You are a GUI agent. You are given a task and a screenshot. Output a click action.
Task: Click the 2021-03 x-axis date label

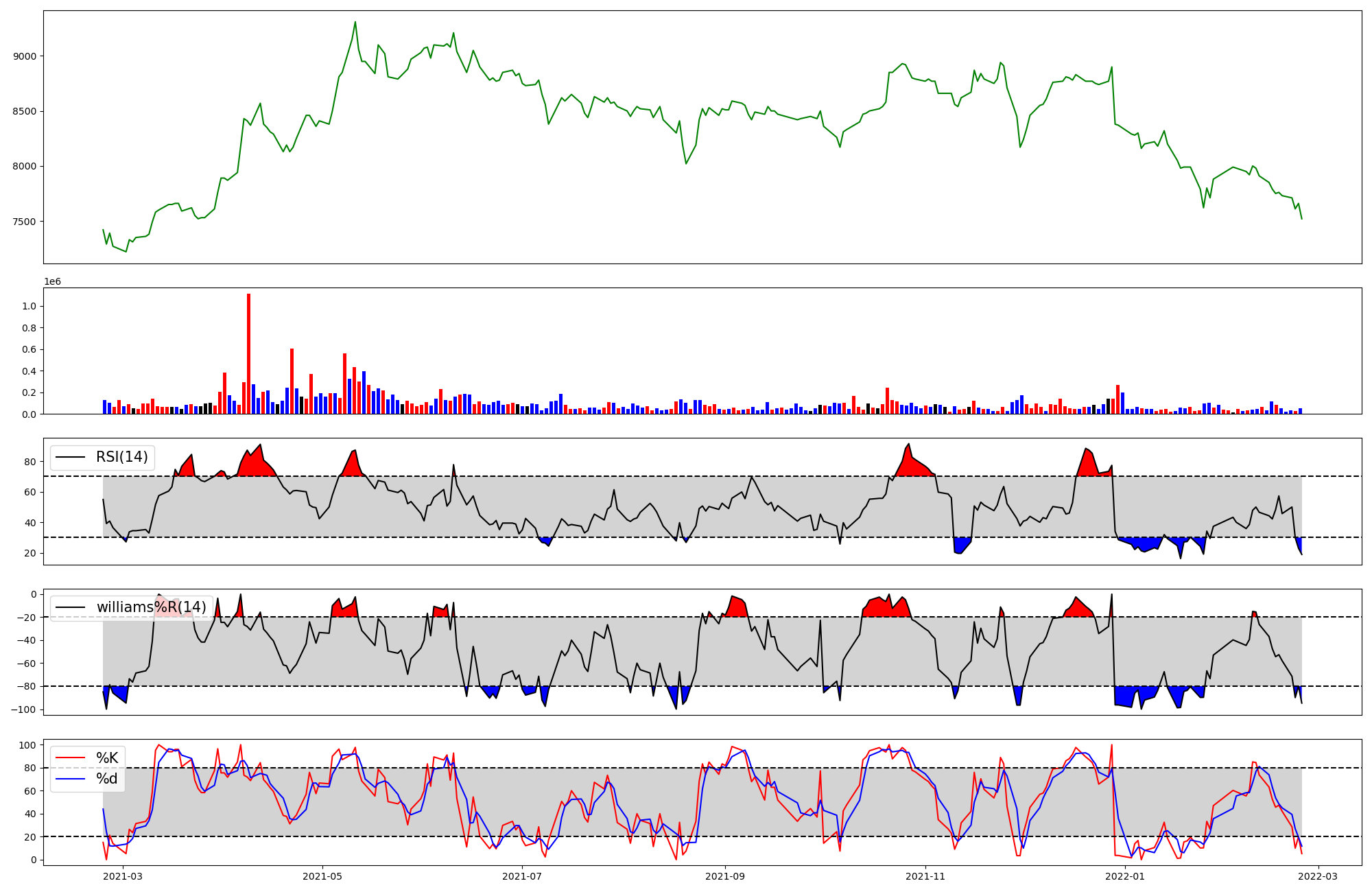tap(123, 876)
